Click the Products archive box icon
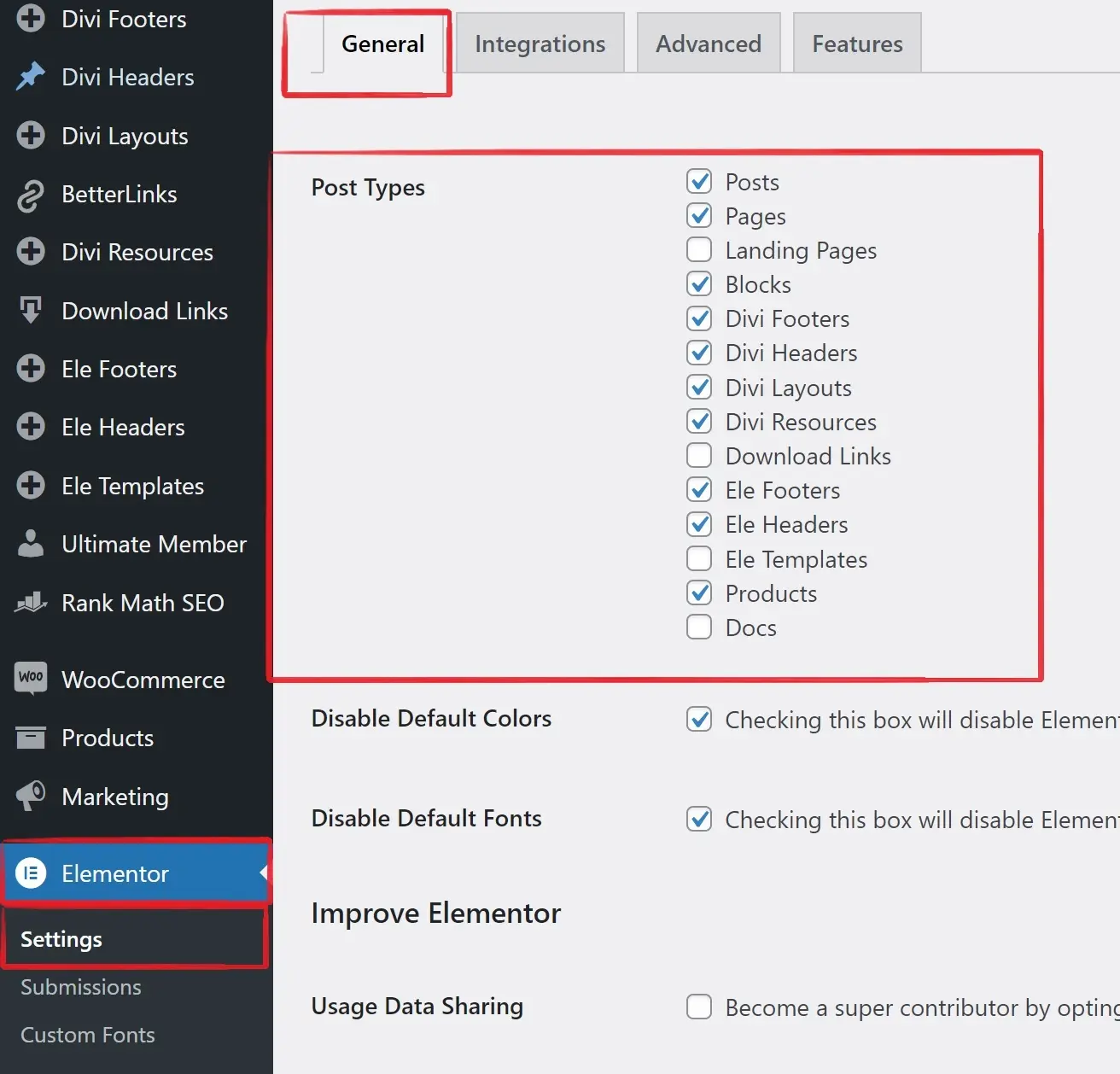Image resolution: width=1120 pixels, height=1074 pixels. [x=31, y=737]
